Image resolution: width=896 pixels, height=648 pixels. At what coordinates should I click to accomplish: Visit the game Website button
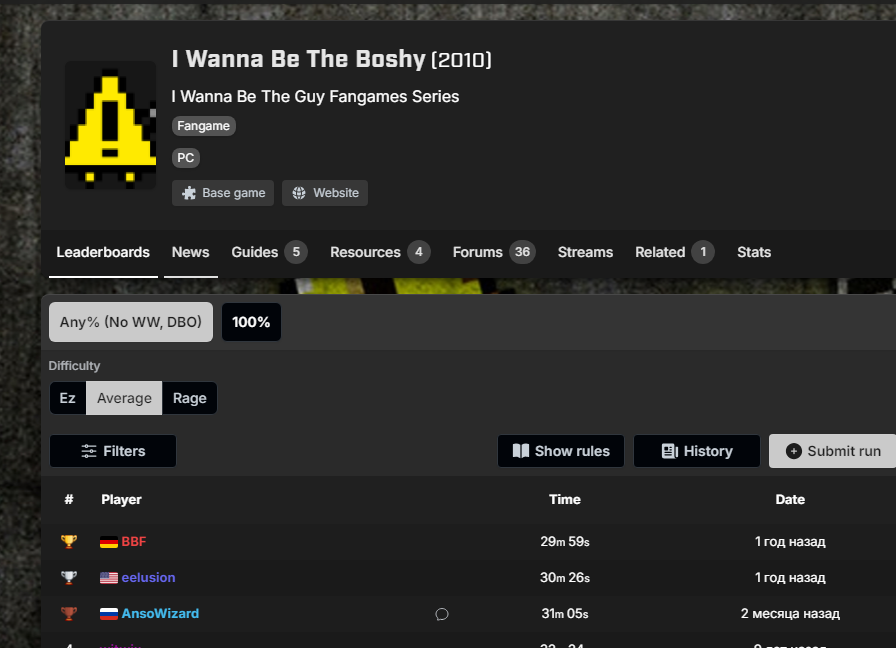coord(325,193)
